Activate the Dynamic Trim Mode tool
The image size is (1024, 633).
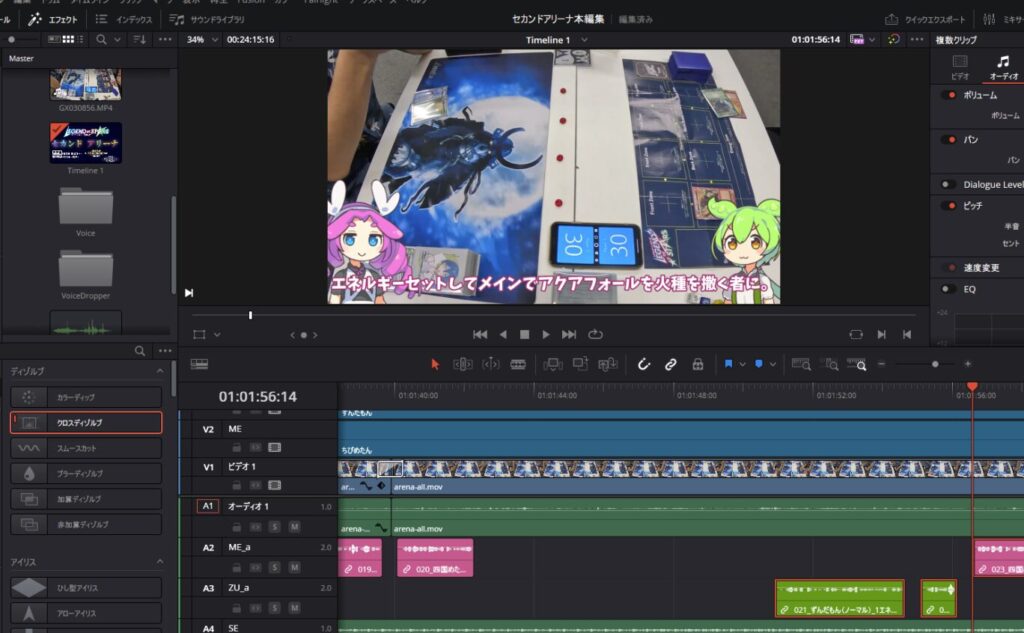(490, 364)
